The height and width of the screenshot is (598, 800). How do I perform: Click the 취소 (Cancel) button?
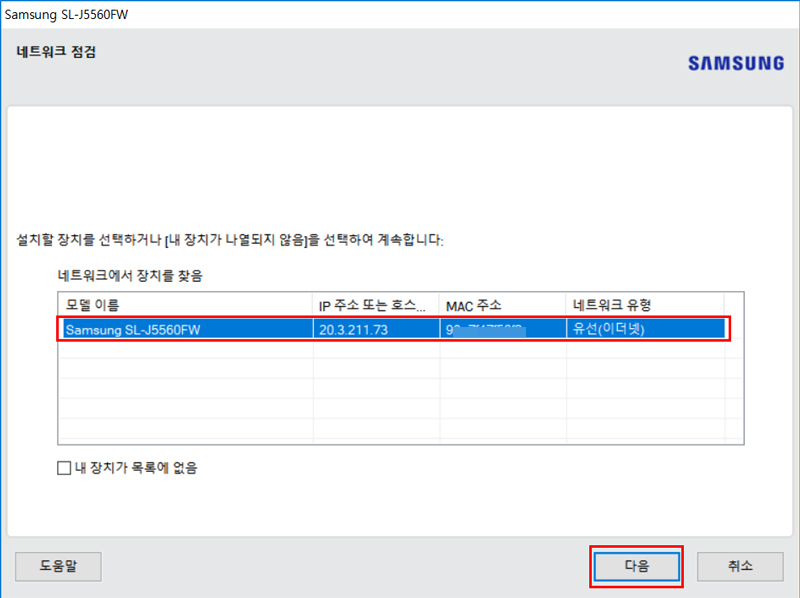pyautogui.click(x=740, y=566)
